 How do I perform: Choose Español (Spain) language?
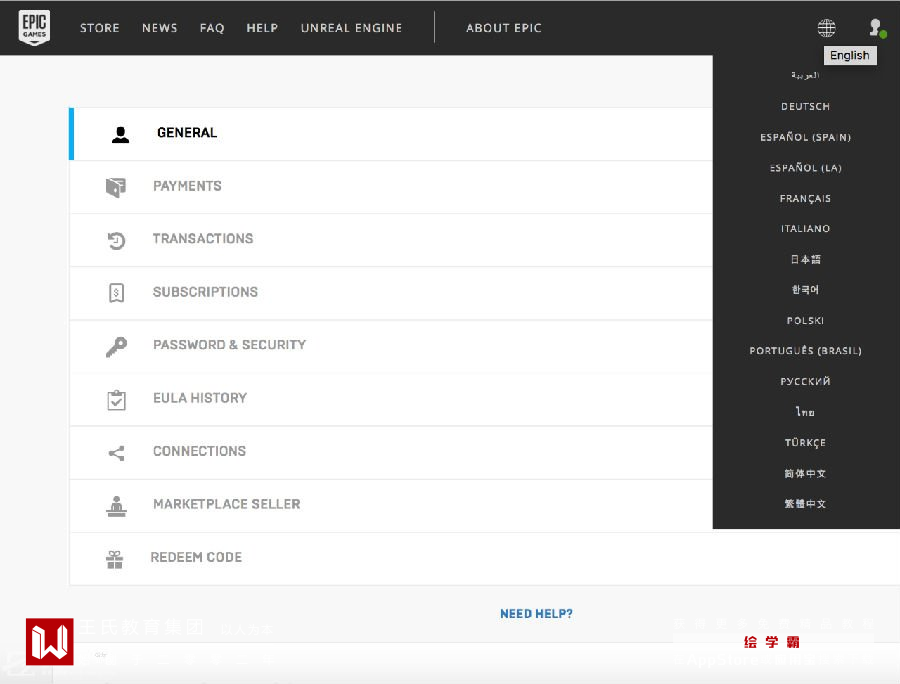pos(805,137)
